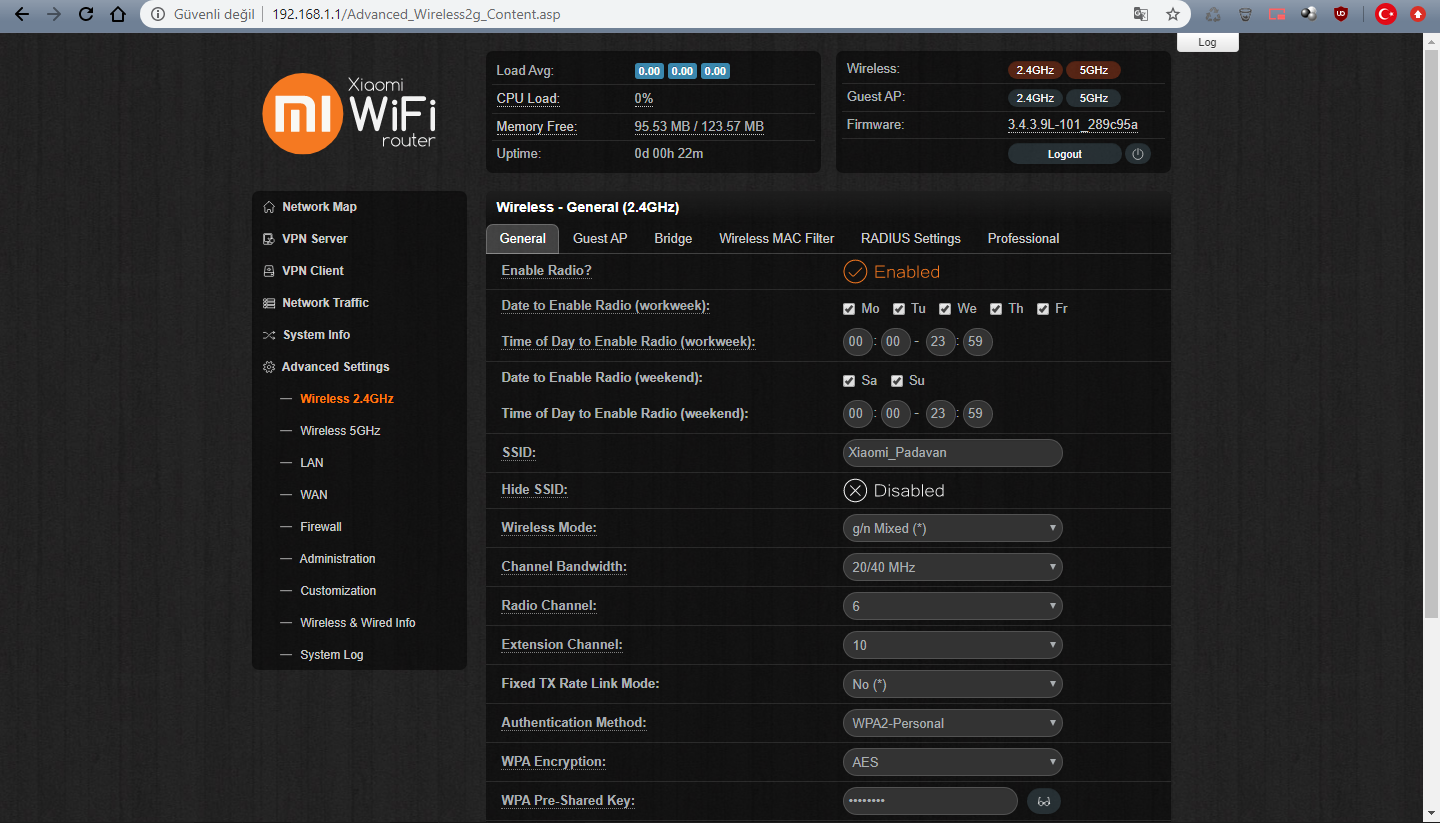Click the browser back arrow
Viewport: 1440px width, 823px height.
tap(22, 14)
